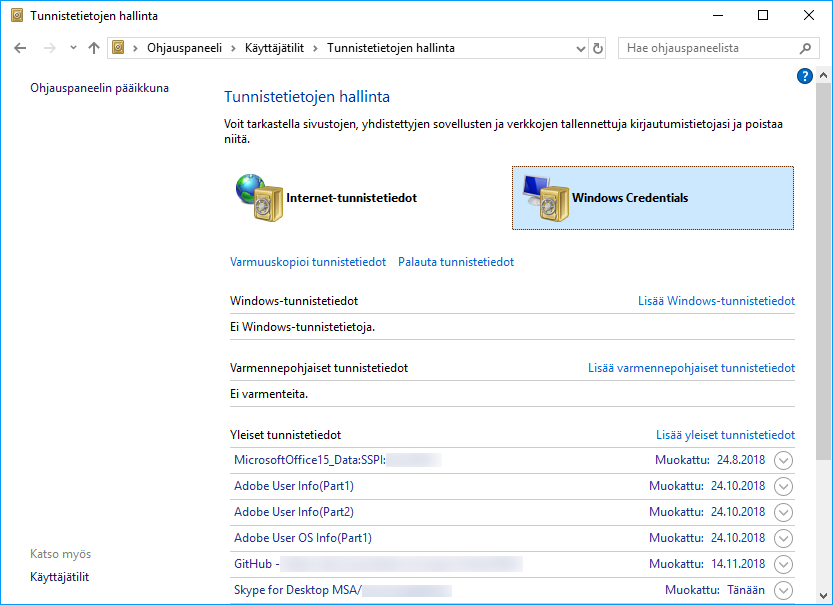
Task: Expand the Adobe User OS Info(Part1) entry
Action: coord(783,538)
